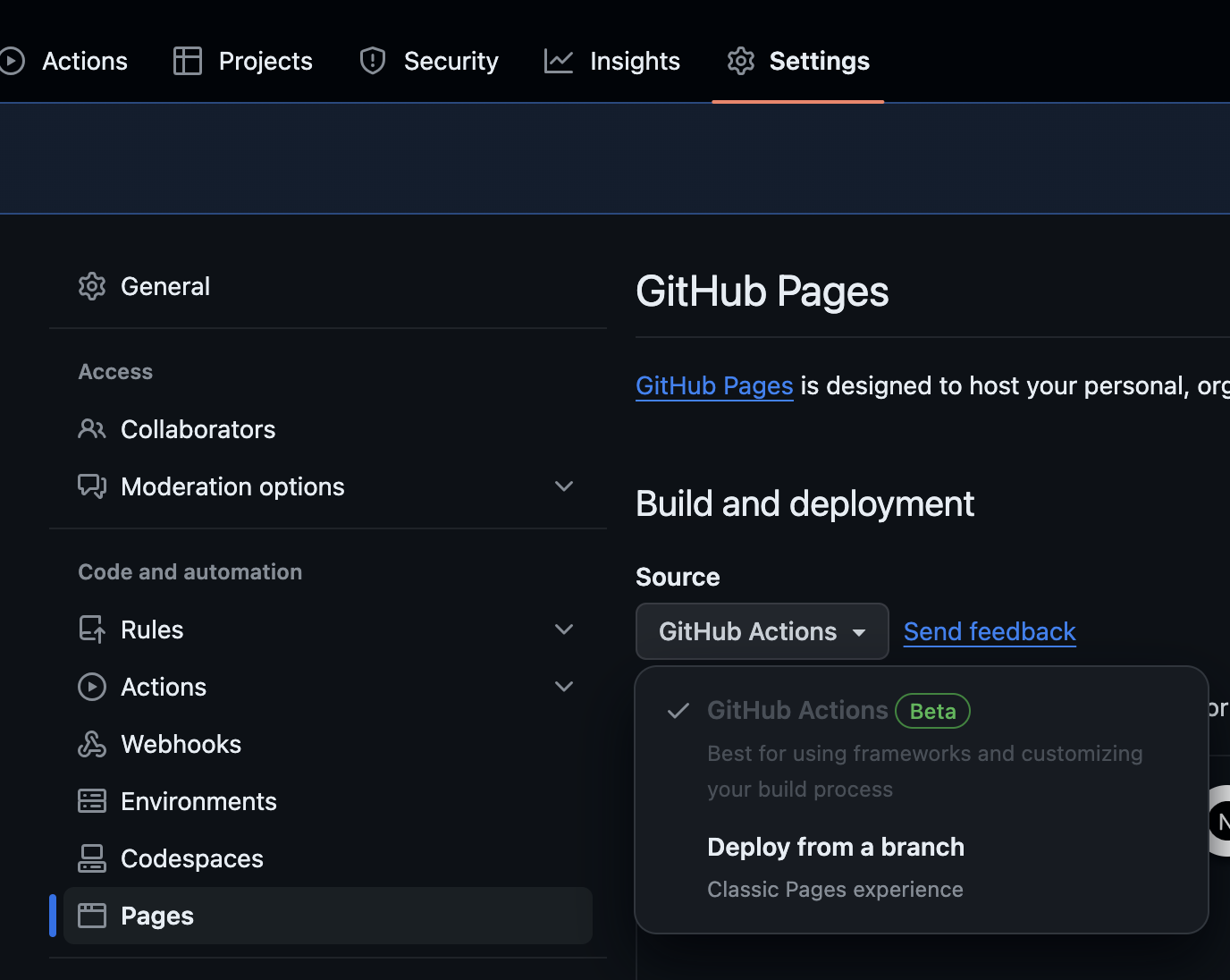
Task: Click the checkmark beside GitHub Actions option
Action: (678, 711)
